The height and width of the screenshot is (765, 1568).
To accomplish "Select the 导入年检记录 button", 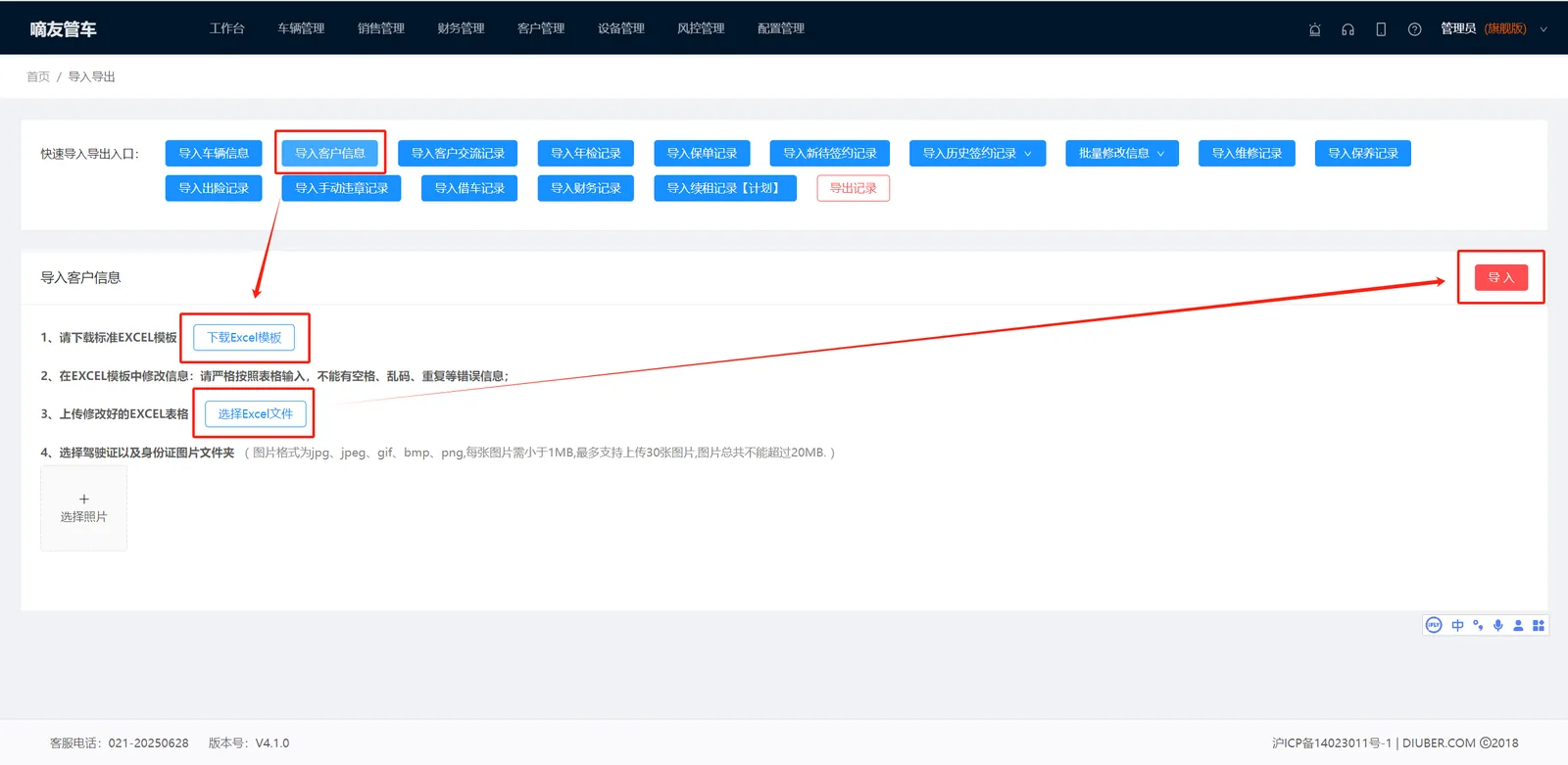I will point(586,154).
